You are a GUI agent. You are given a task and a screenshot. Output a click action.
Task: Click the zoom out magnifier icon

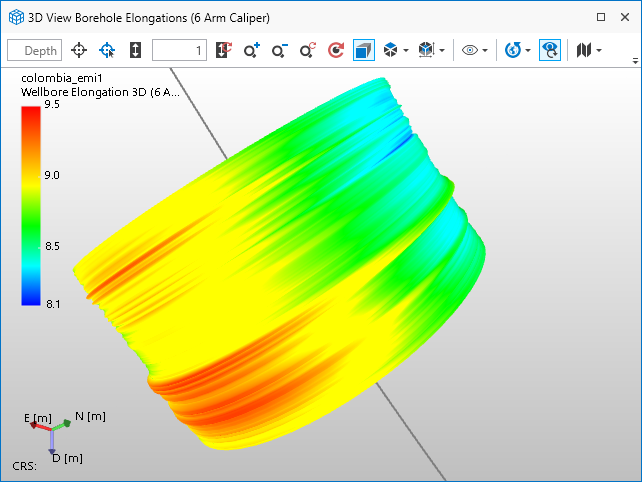(x=280, y=50)
